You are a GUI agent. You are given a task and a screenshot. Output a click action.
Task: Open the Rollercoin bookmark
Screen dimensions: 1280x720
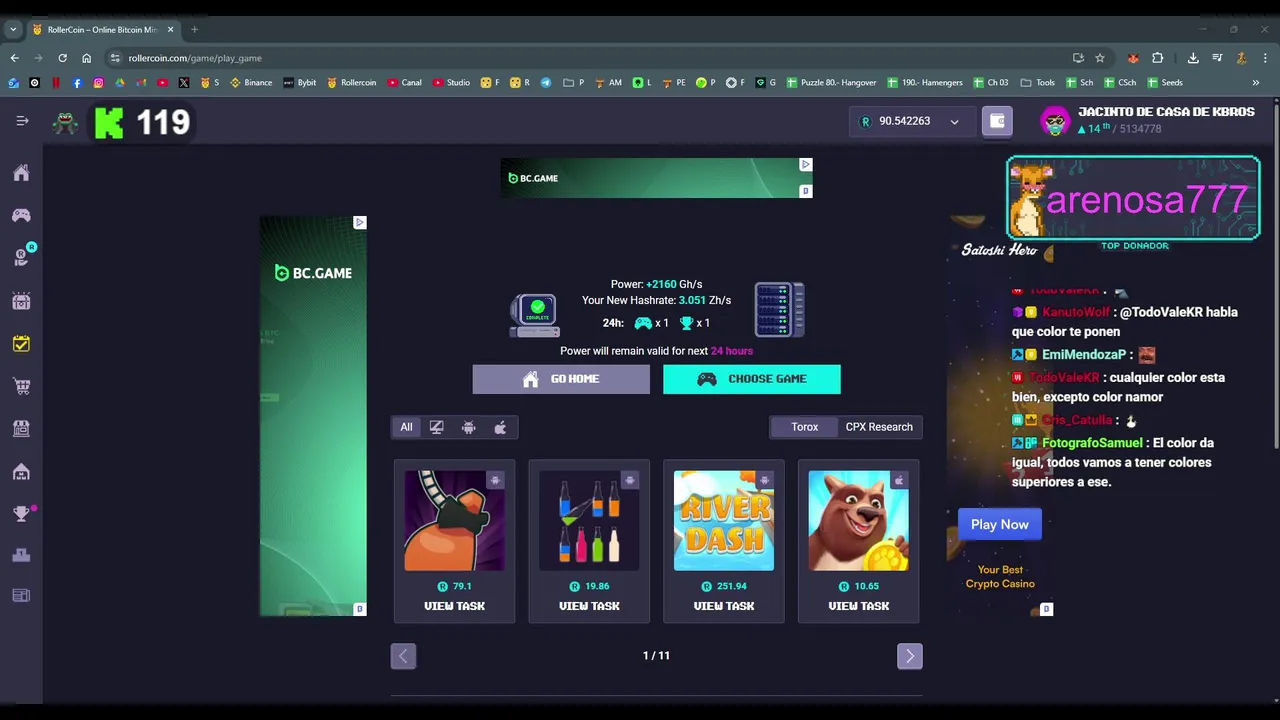(x=352, y=83)
